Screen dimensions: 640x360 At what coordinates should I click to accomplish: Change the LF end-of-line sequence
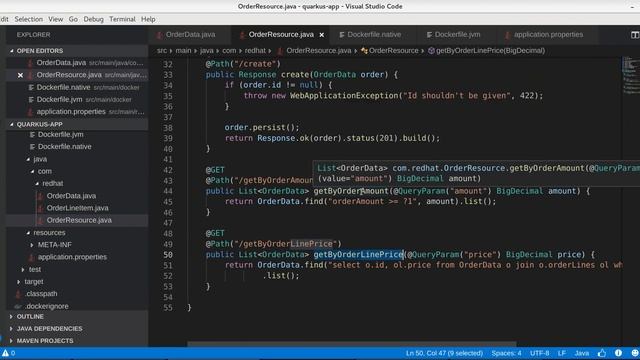point(562,353)
